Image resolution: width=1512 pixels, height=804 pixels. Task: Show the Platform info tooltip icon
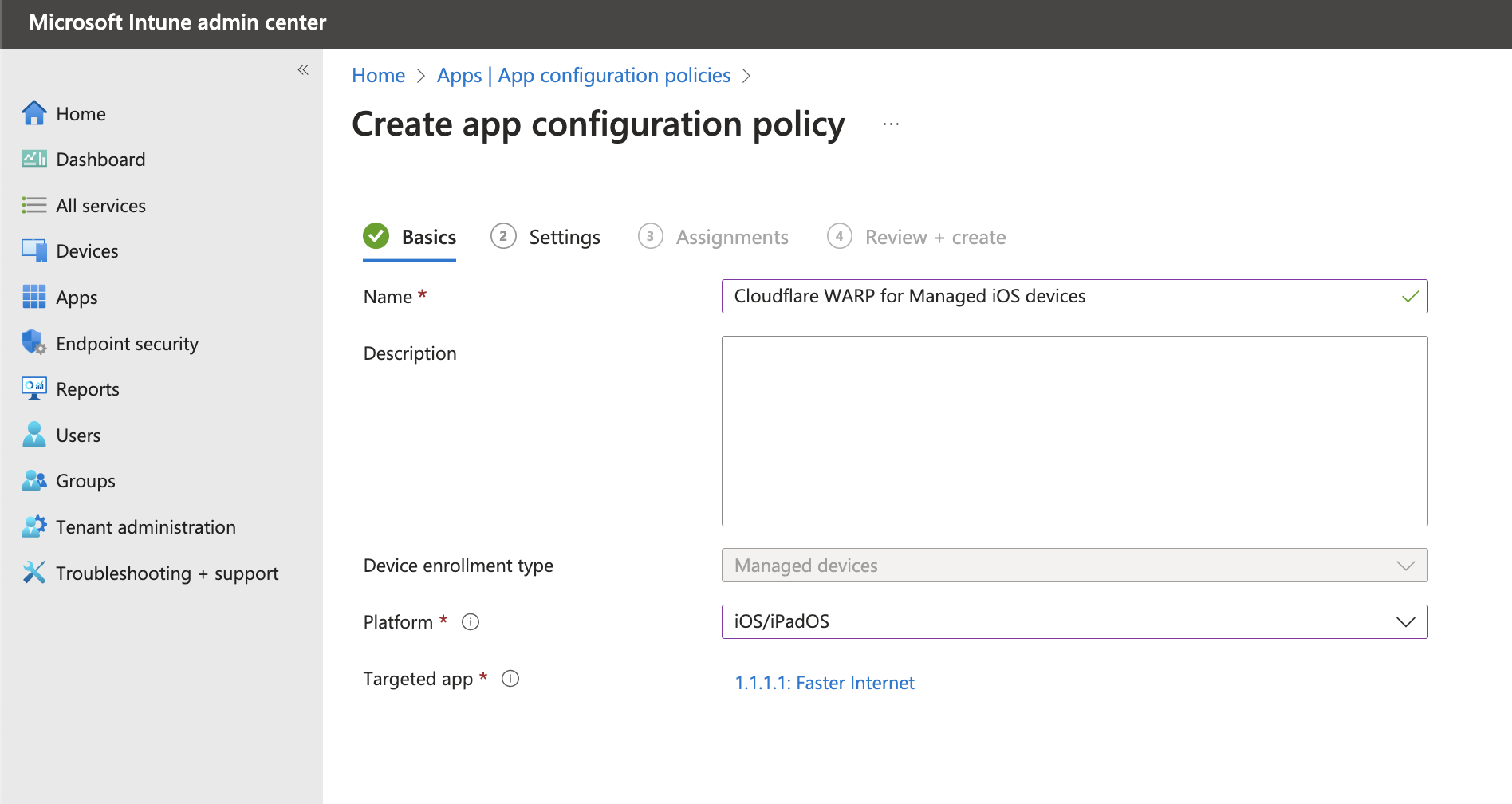click(x=471, y=622)
